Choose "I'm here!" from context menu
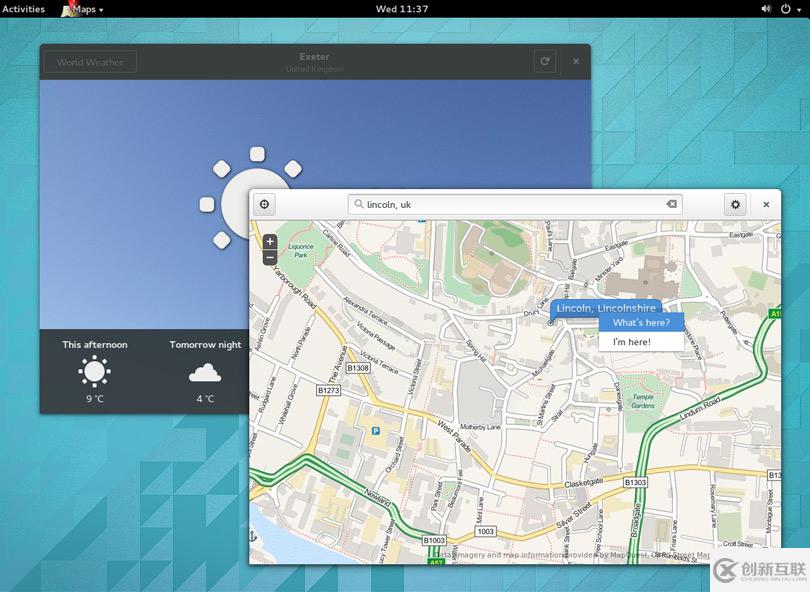Viewport: 810px width, 592px height. point(641,341)
